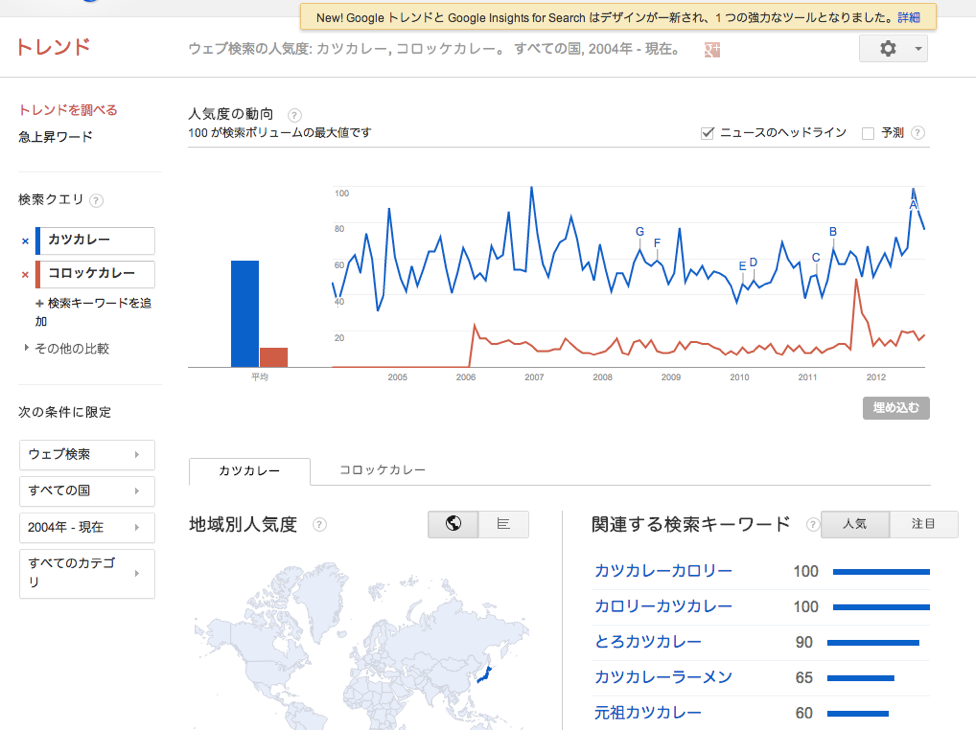This screenshot has height=730, width=976.
Task: Click news headline marker B on chart
Action: click(833, 232)
